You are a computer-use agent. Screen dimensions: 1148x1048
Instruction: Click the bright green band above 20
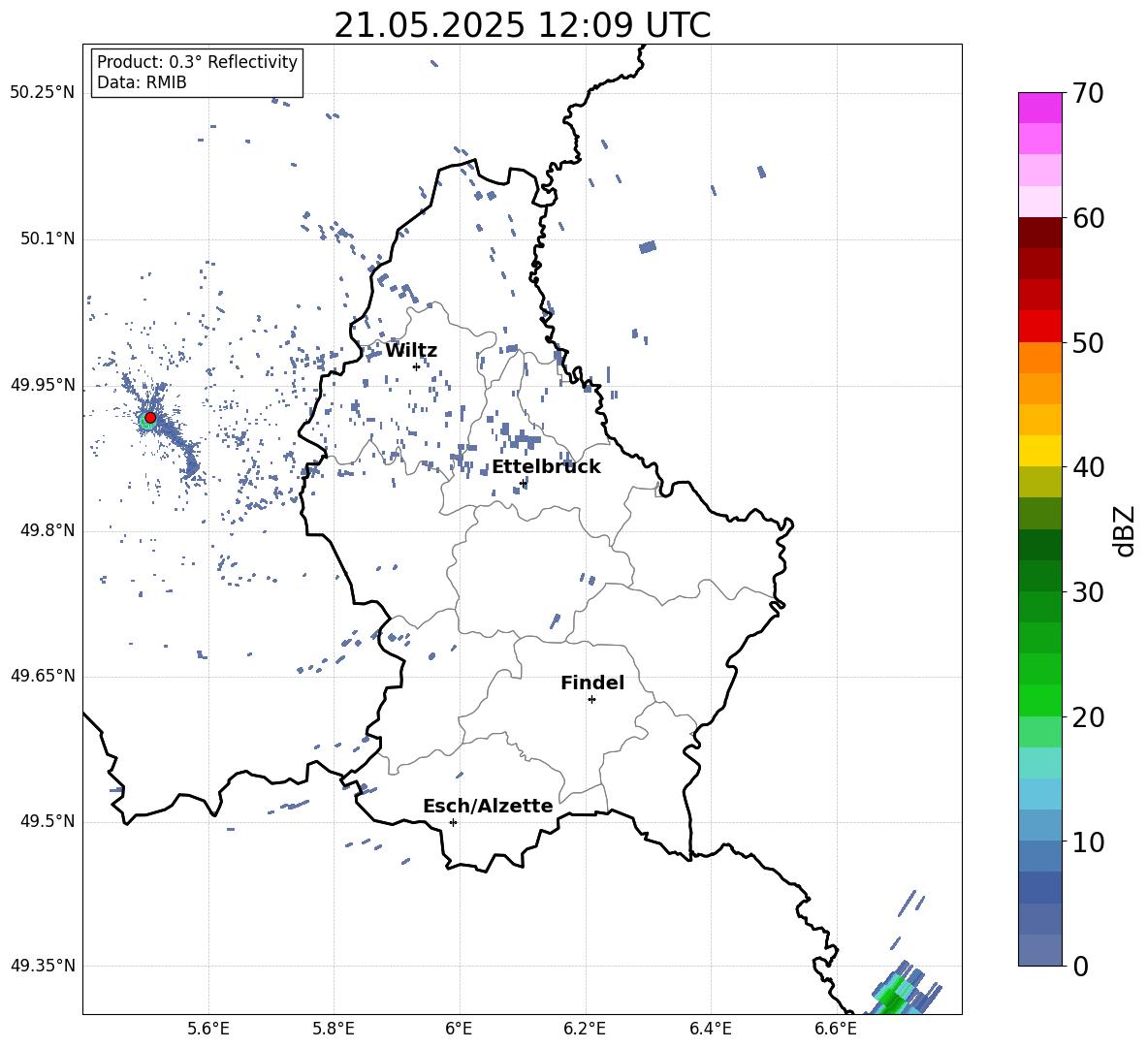(x=1039, y=700)
